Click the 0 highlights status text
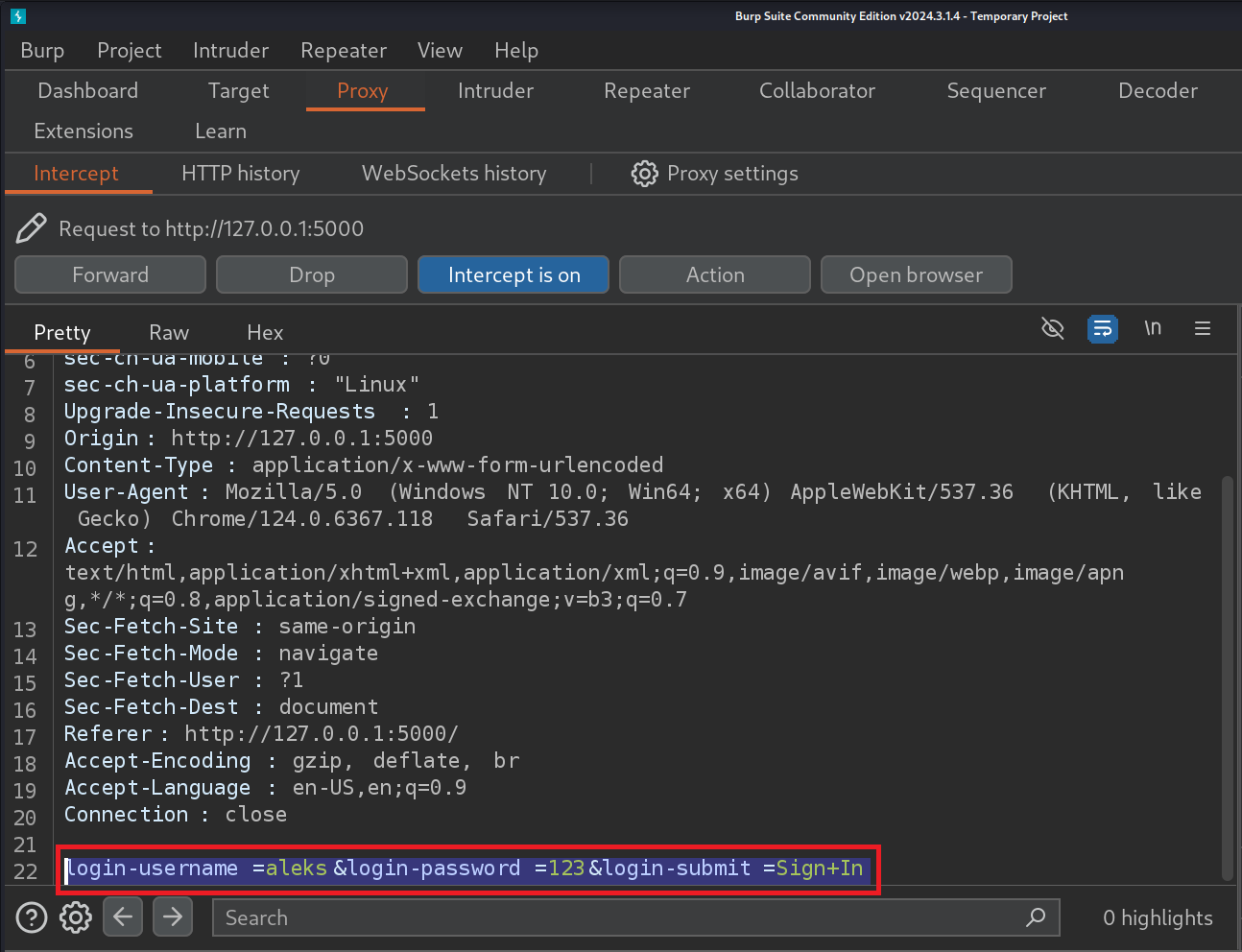 click(1158, 917)
